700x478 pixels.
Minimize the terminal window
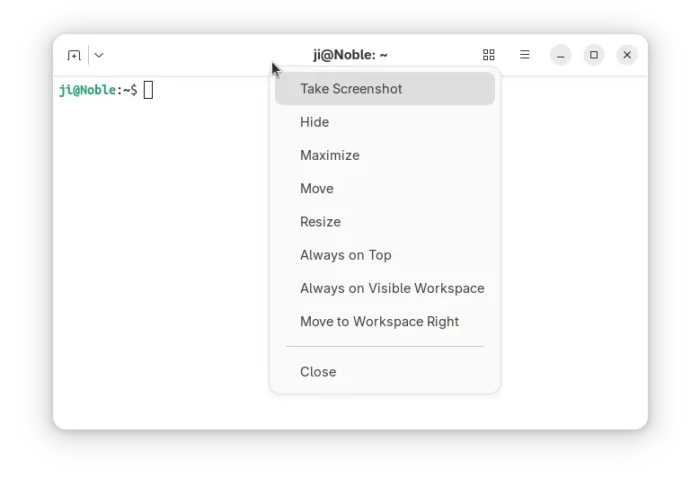coord(561,55)
